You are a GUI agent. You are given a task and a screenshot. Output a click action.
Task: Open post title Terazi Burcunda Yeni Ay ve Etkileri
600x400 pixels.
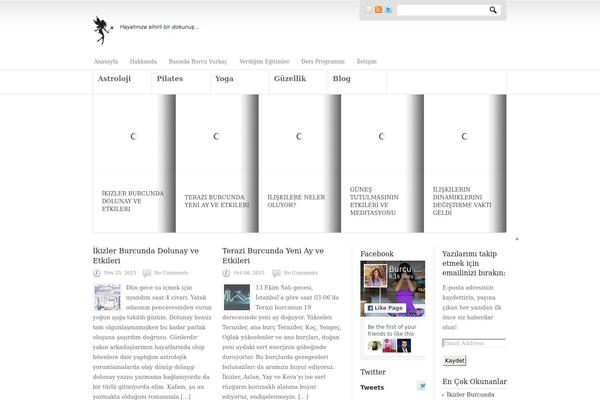point(273,256)
